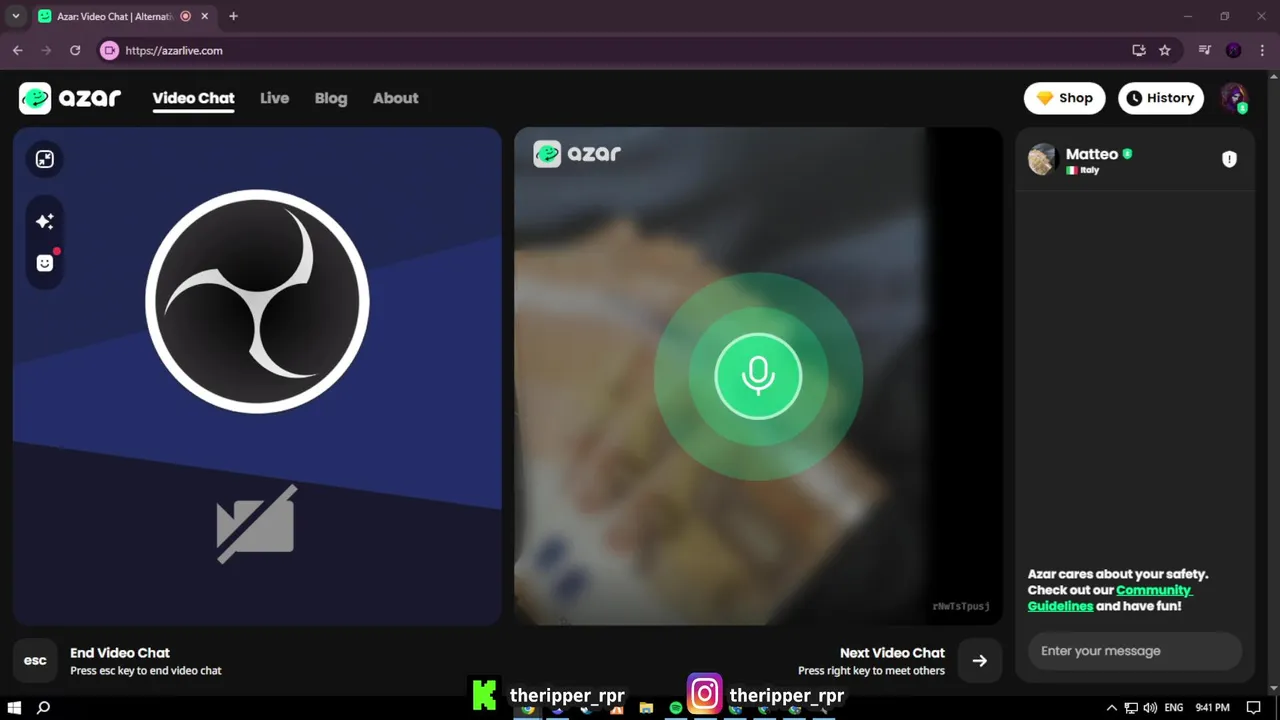
Task: Open the 9:41 PM clock
Action: (1213, 707)
